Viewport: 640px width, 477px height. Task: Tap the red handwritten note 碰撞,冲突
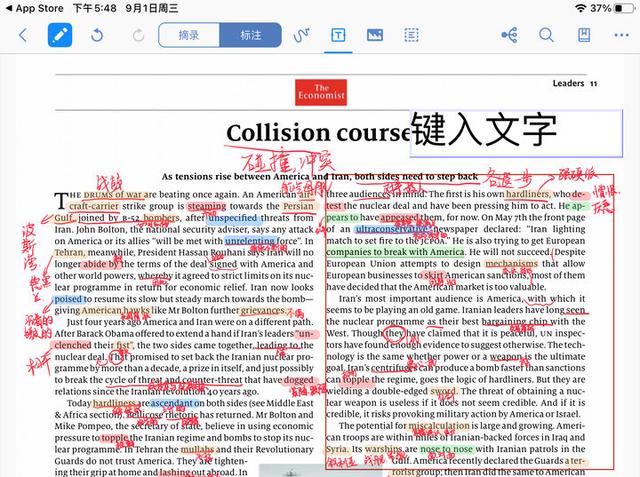click(x=287, y=162)
